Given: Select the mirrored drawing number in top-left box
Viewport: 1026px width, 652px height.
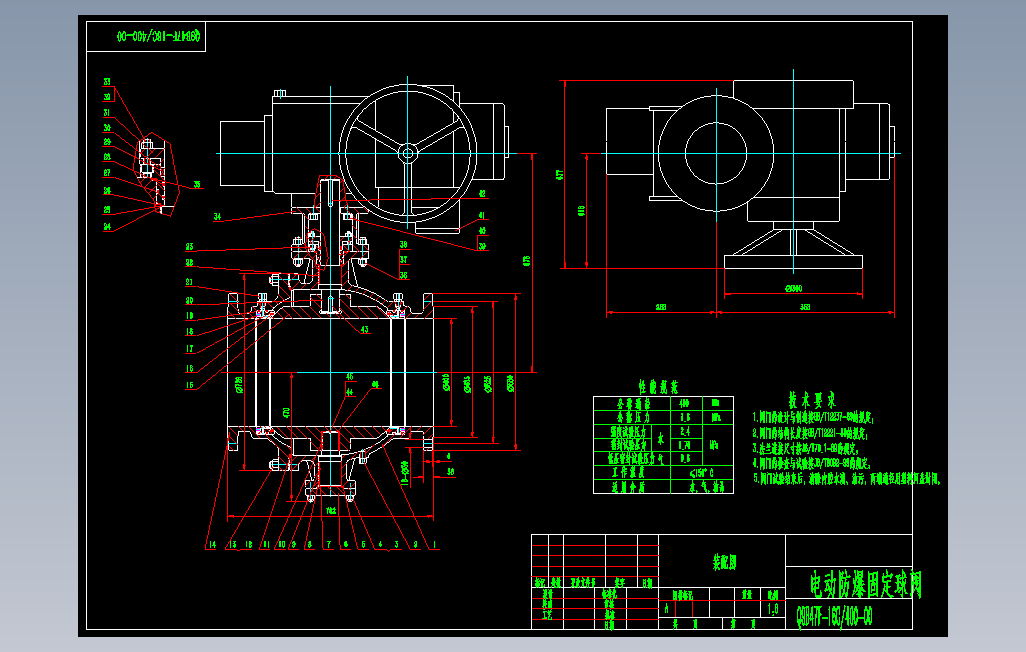Looking at the screenshot, I should (158, 36).
